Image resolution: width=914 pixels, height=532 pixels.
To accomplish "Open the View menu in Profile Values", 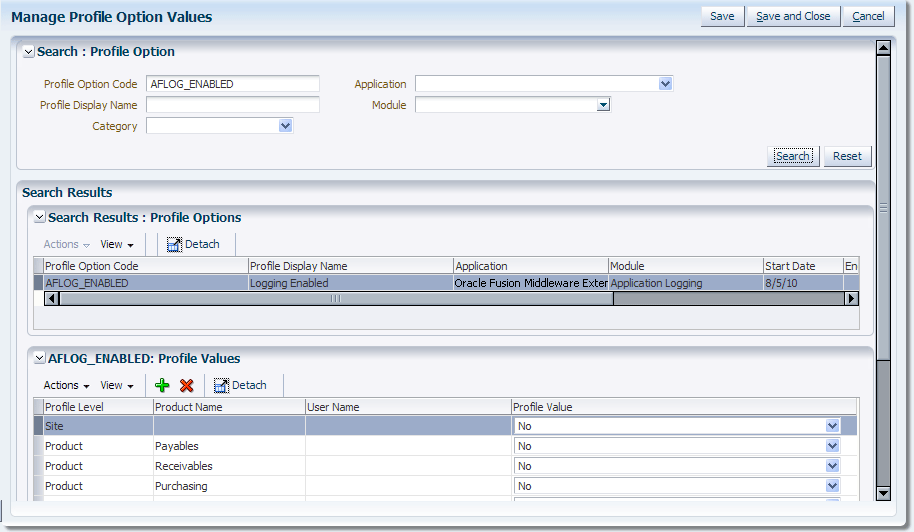I will tap(117, 385).
